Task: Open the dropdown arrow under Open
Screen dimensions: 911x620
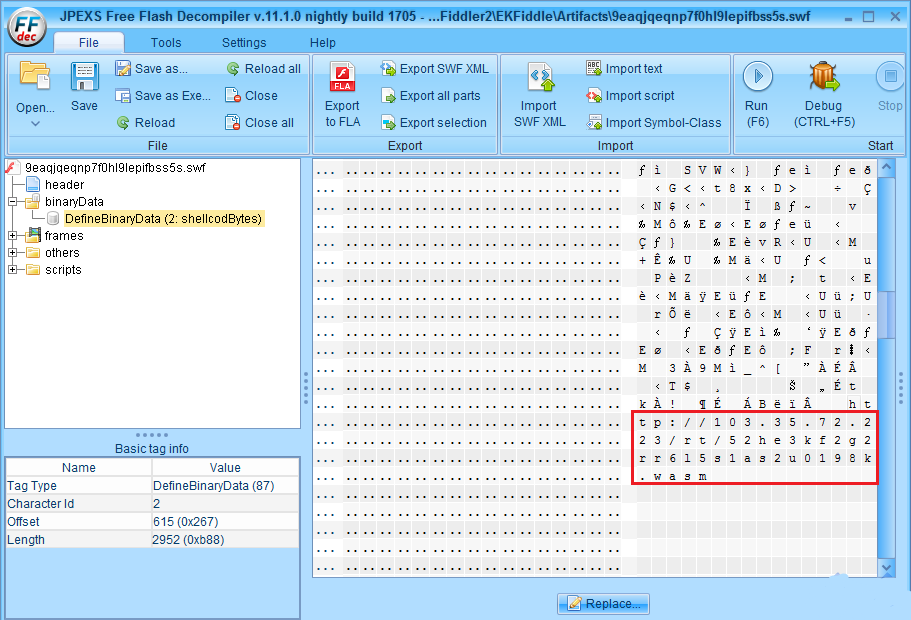Action: coord(35,124)
